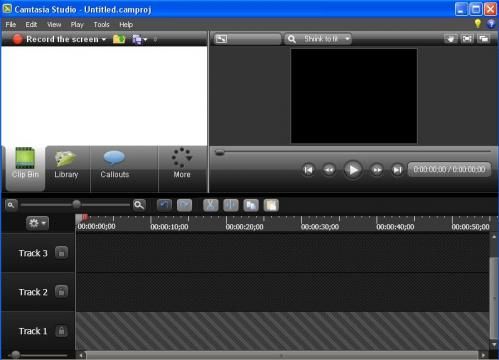
Task: Open the Edit menu
Action: click(31, 25)
